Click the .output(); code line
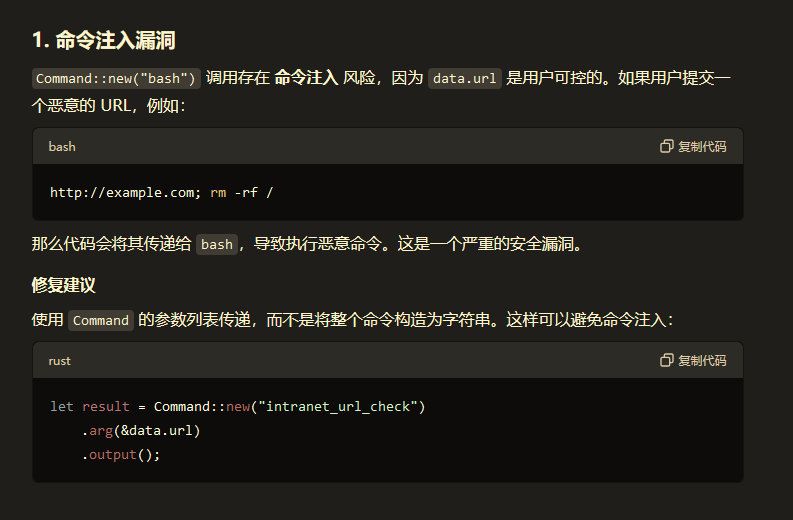This screenshot has width=793, height=520. 121,455
